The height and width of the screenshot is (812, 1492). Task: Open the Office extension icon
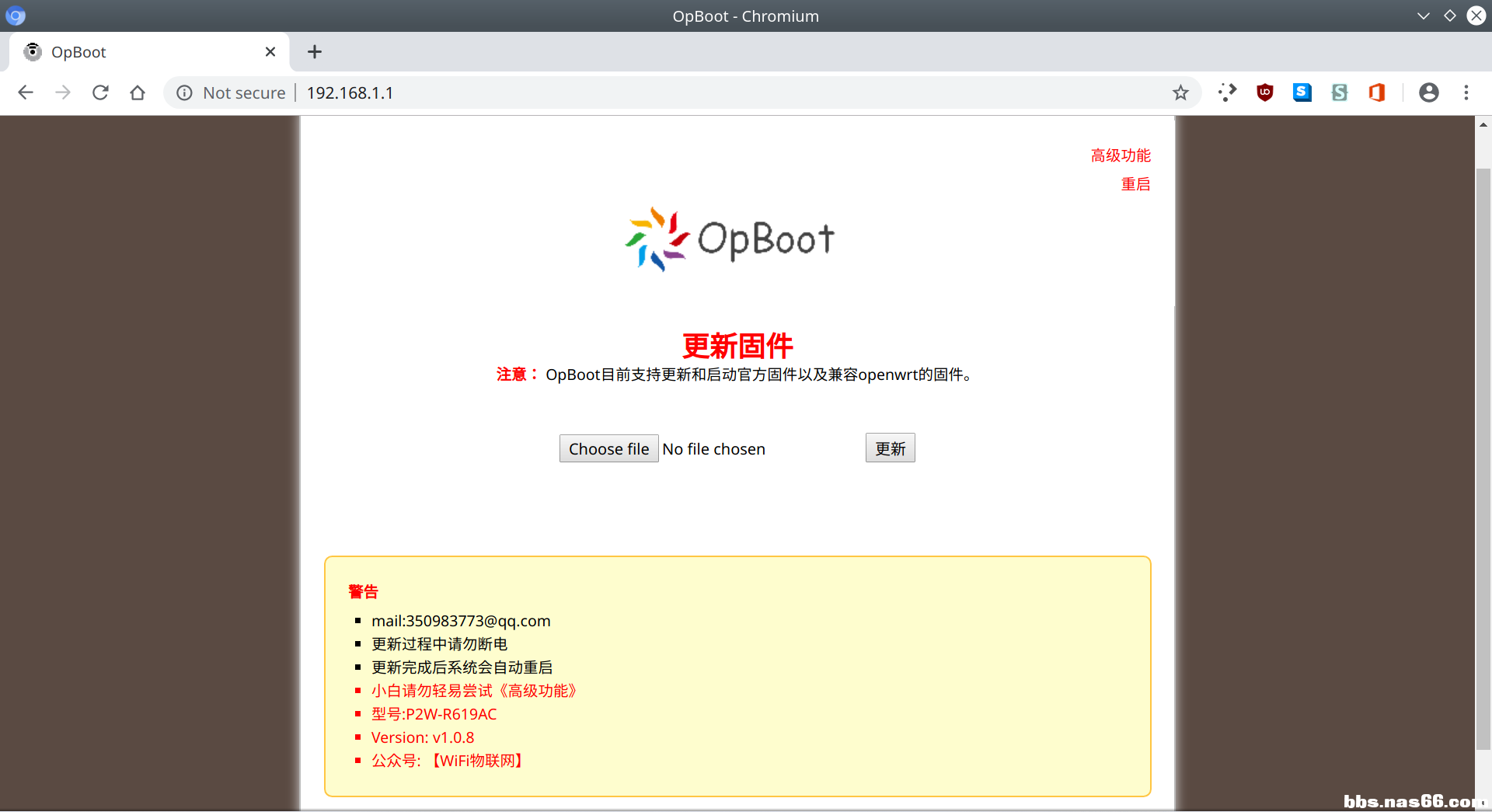point(1376,92)
